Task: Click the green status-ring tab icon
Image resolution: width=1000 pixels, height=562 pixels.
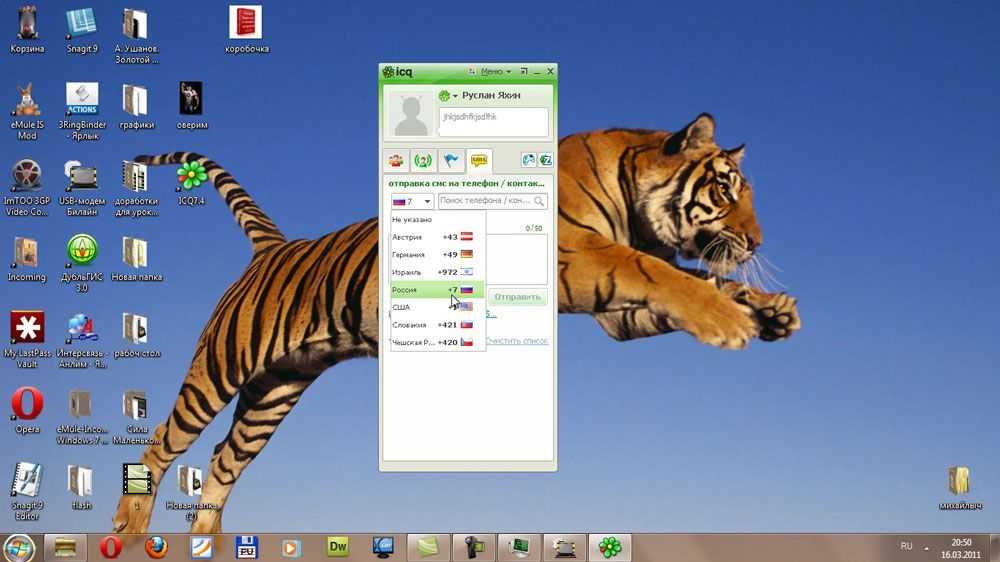Action: 424,161
